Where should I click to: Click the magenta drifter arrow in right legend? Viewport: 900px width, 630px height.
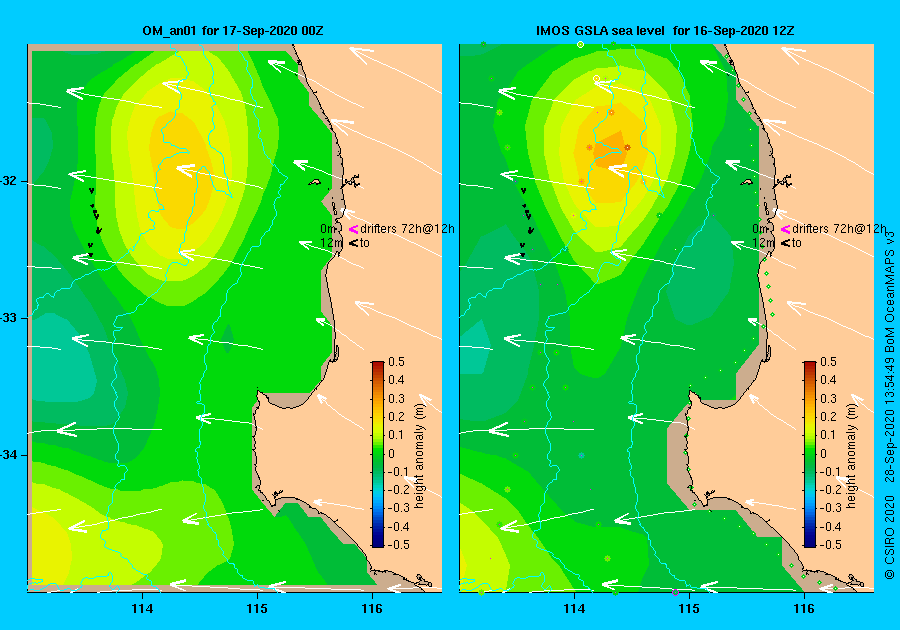click(785, 229)
